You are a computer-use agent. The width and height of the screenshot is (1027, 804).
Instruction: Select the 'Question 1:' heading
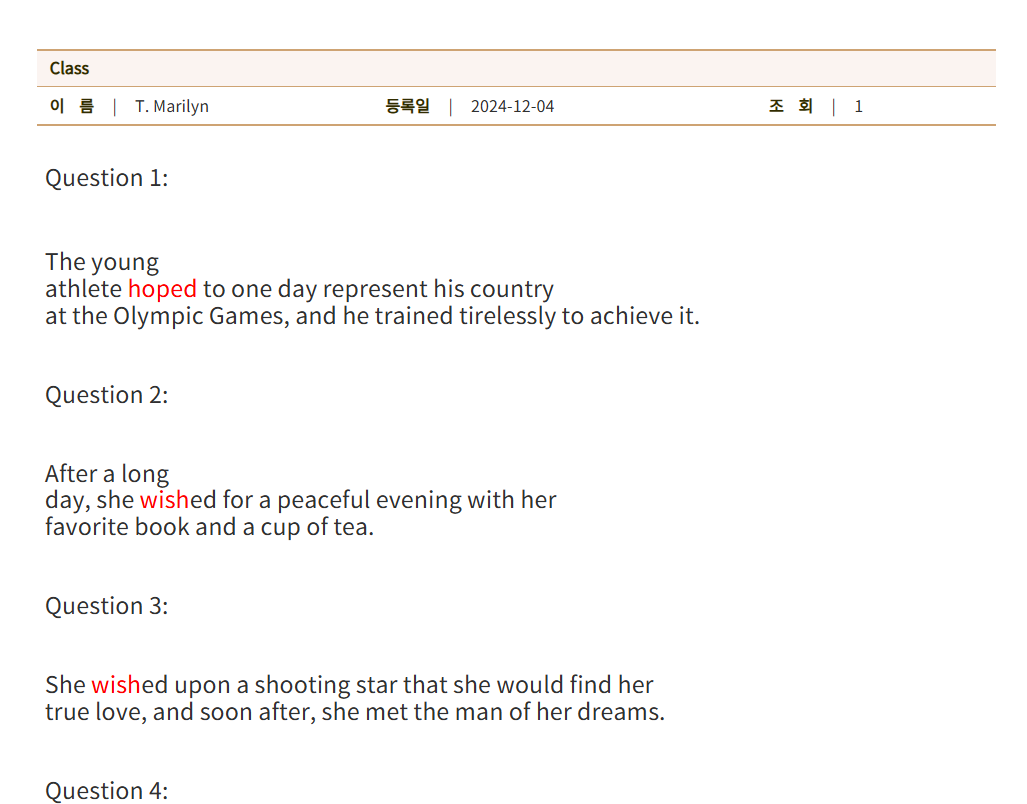[x=107, y=178]
